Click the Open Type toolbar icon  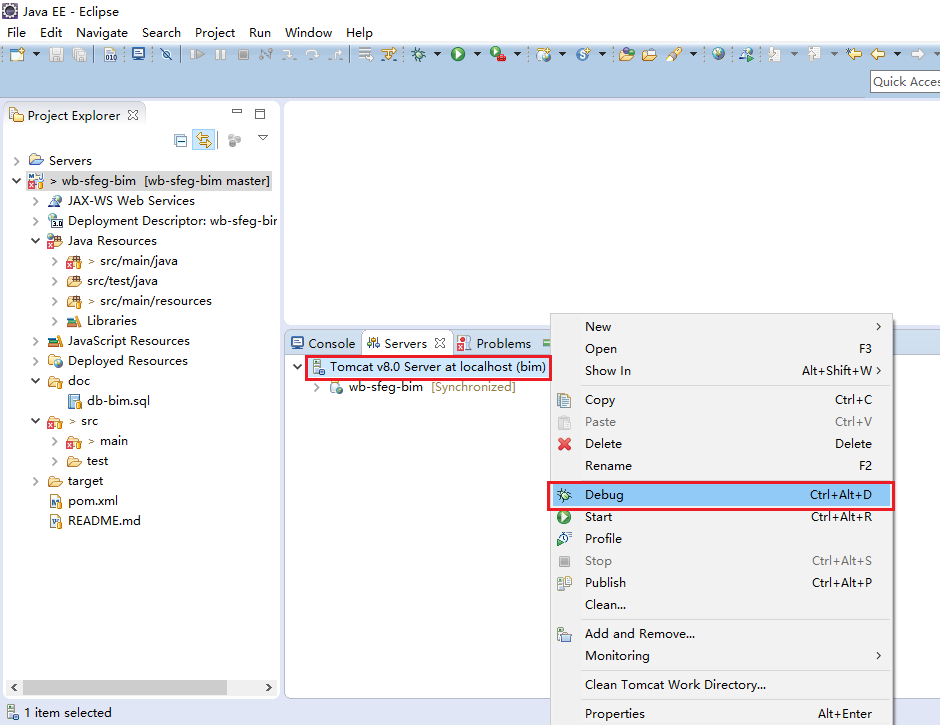tap(626, 55)
